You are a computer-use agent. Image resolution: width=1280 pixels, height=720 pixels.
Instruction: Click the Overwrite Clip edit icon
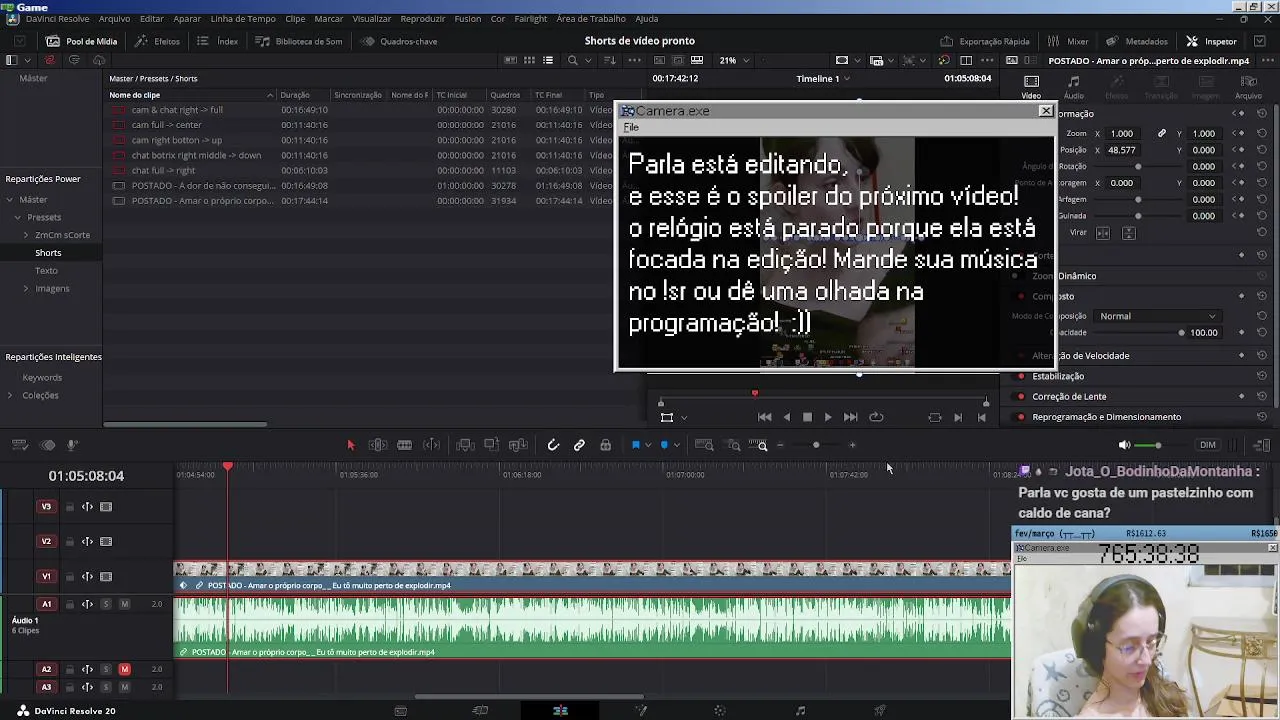(x=491, y=445)
